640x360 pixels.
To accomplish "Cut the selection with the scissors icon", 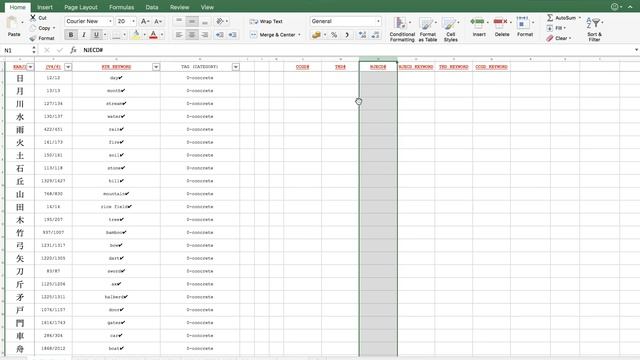I will [x=33, y=18].
